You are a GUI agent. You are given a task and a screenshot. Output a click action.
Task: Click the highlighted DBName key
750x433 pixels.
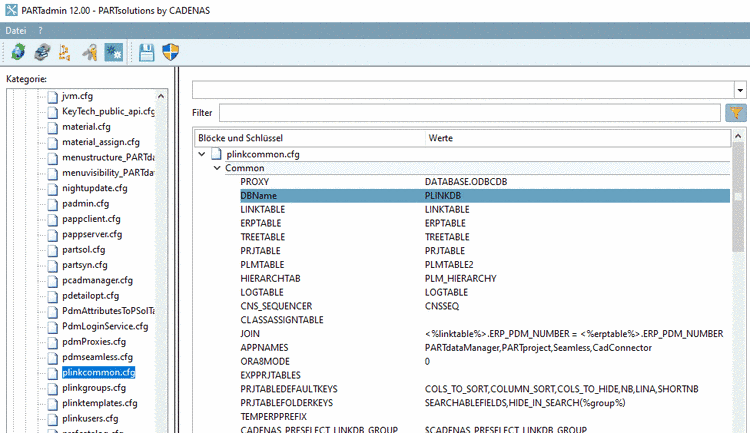click(258, 196)
